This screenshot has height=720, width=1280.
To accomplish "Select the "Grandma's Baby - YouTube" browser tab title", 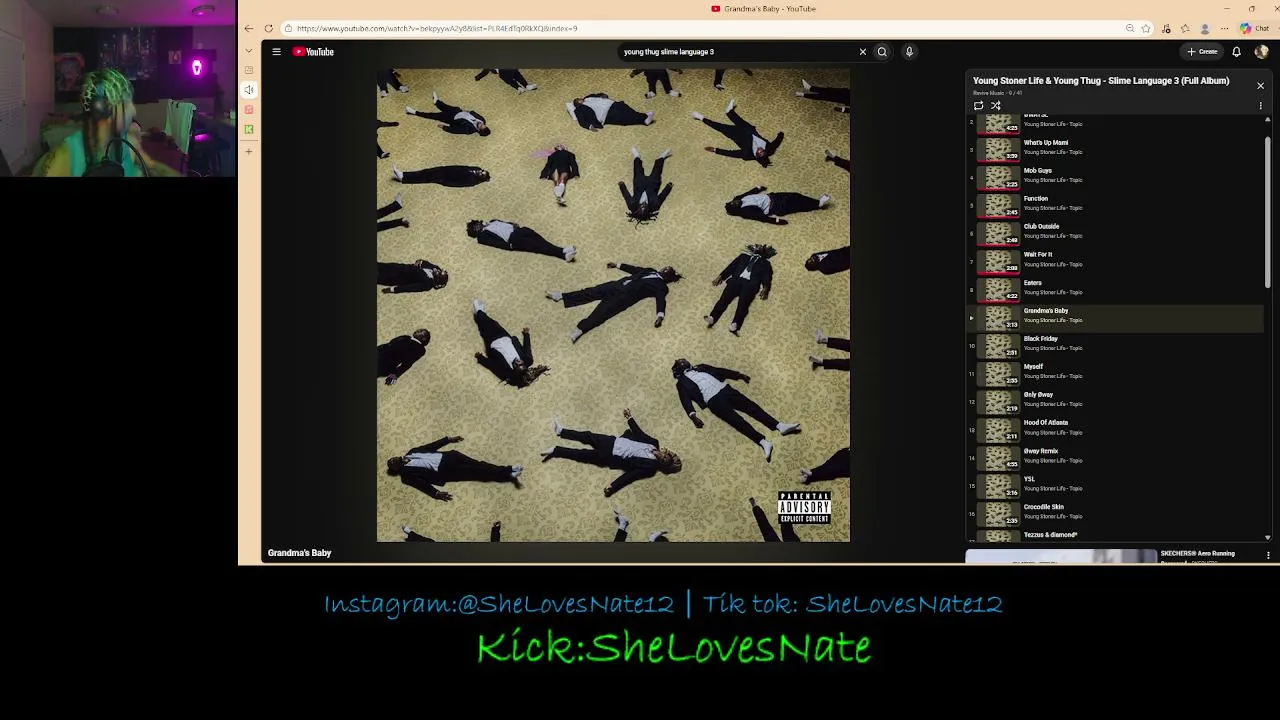I will [x=769, y=9].
